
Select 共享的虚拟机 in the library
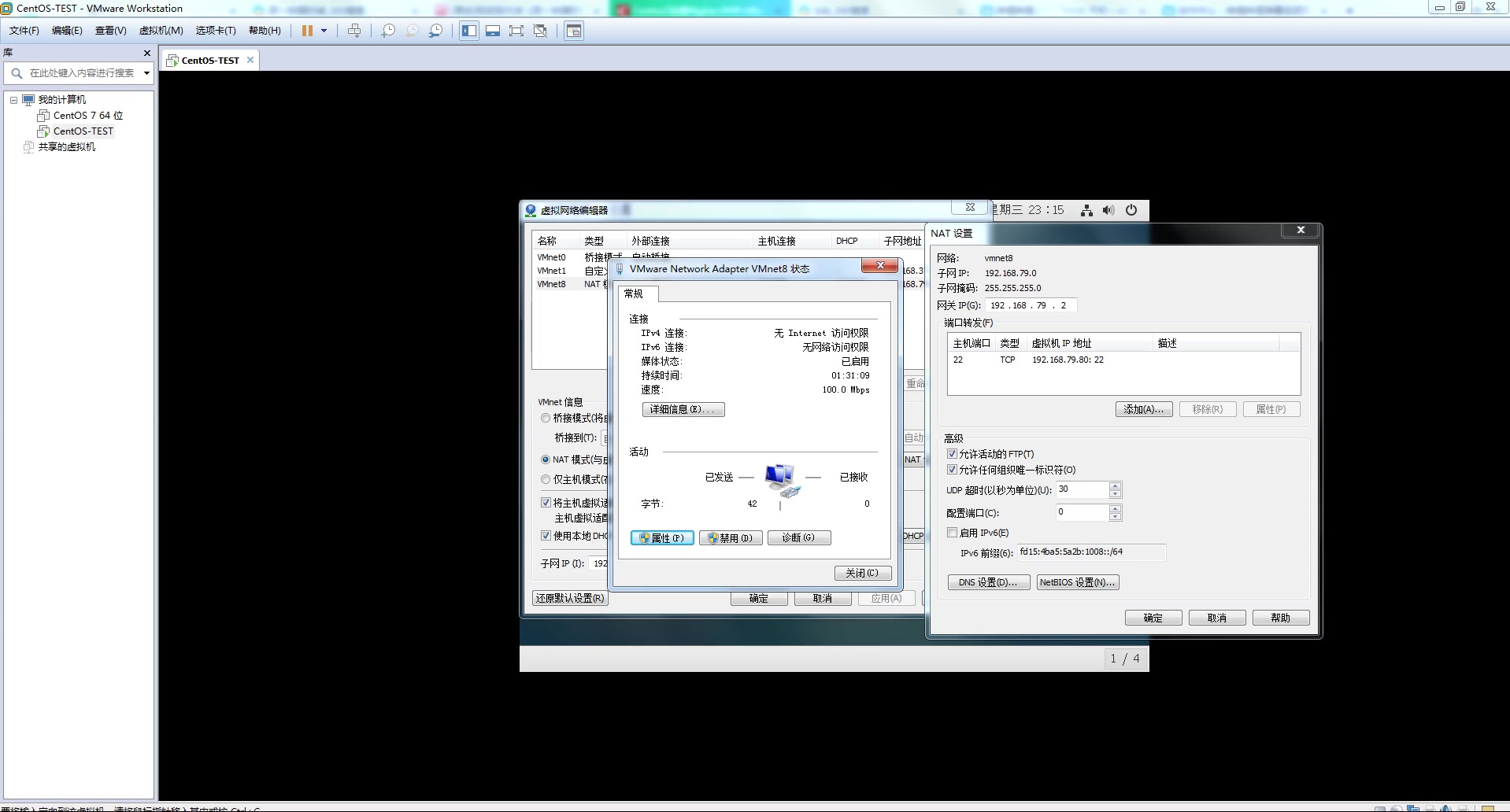60,147
